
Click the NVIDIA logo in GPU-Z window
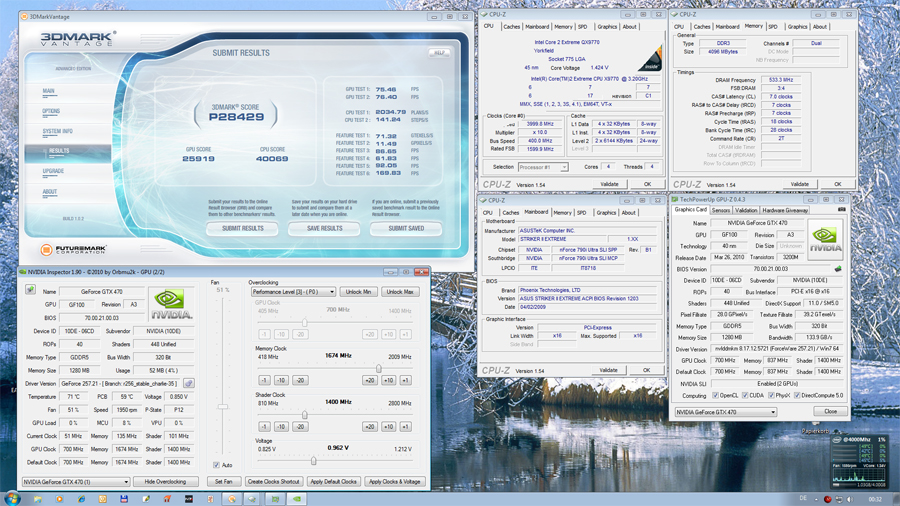825,239
